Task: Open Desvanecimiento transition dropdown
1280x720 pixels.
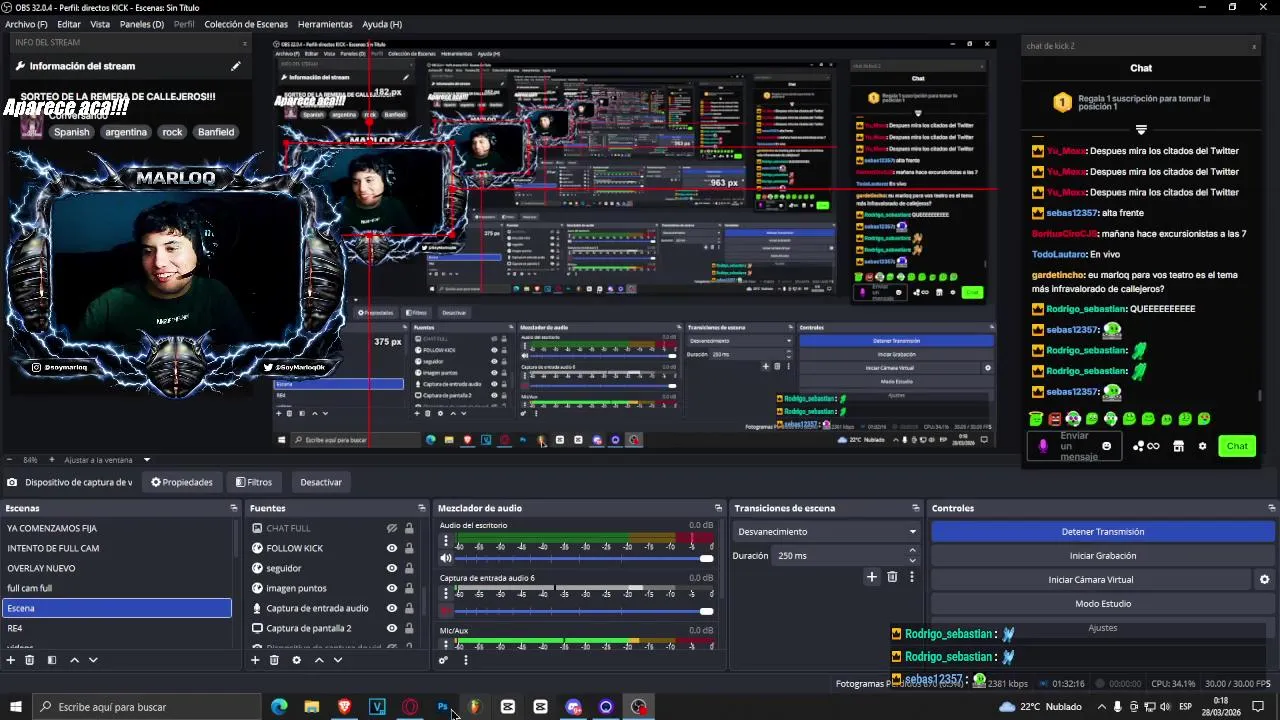Action: tap(826, 532)
